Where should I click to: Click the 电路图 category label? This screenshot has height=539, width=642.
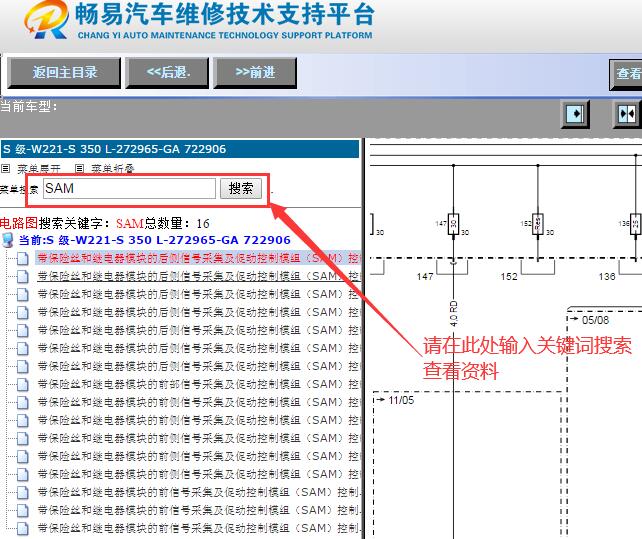coord(19,223)
